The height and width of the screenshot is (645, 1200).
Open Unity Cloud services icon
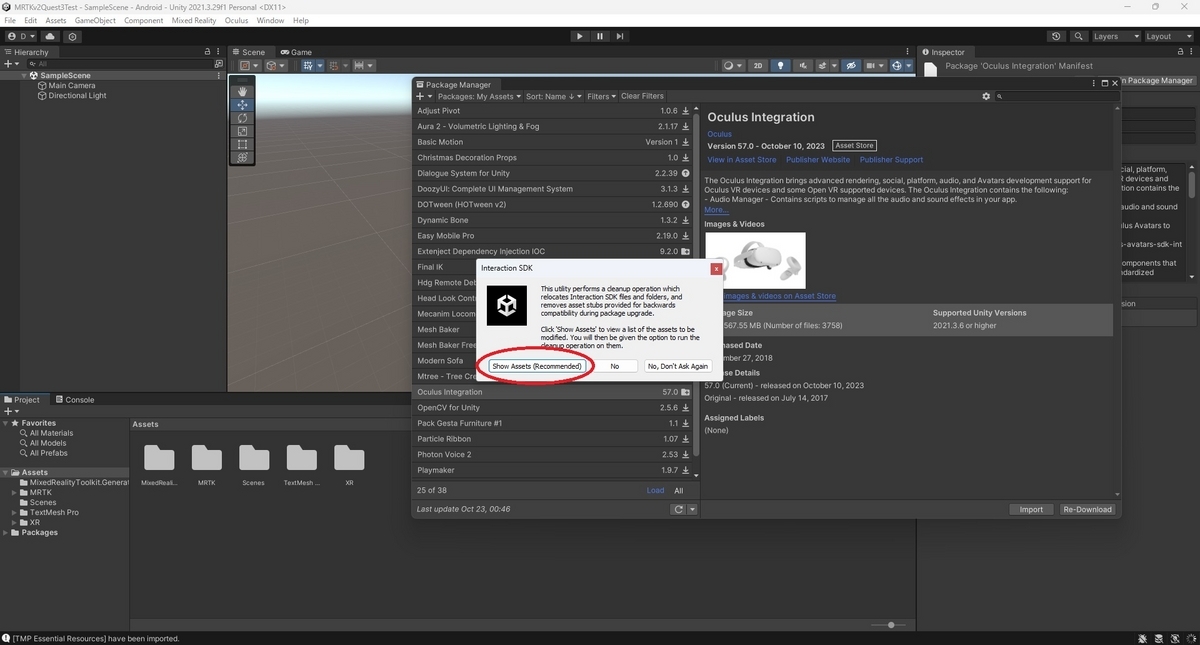[x=51, y=36]
